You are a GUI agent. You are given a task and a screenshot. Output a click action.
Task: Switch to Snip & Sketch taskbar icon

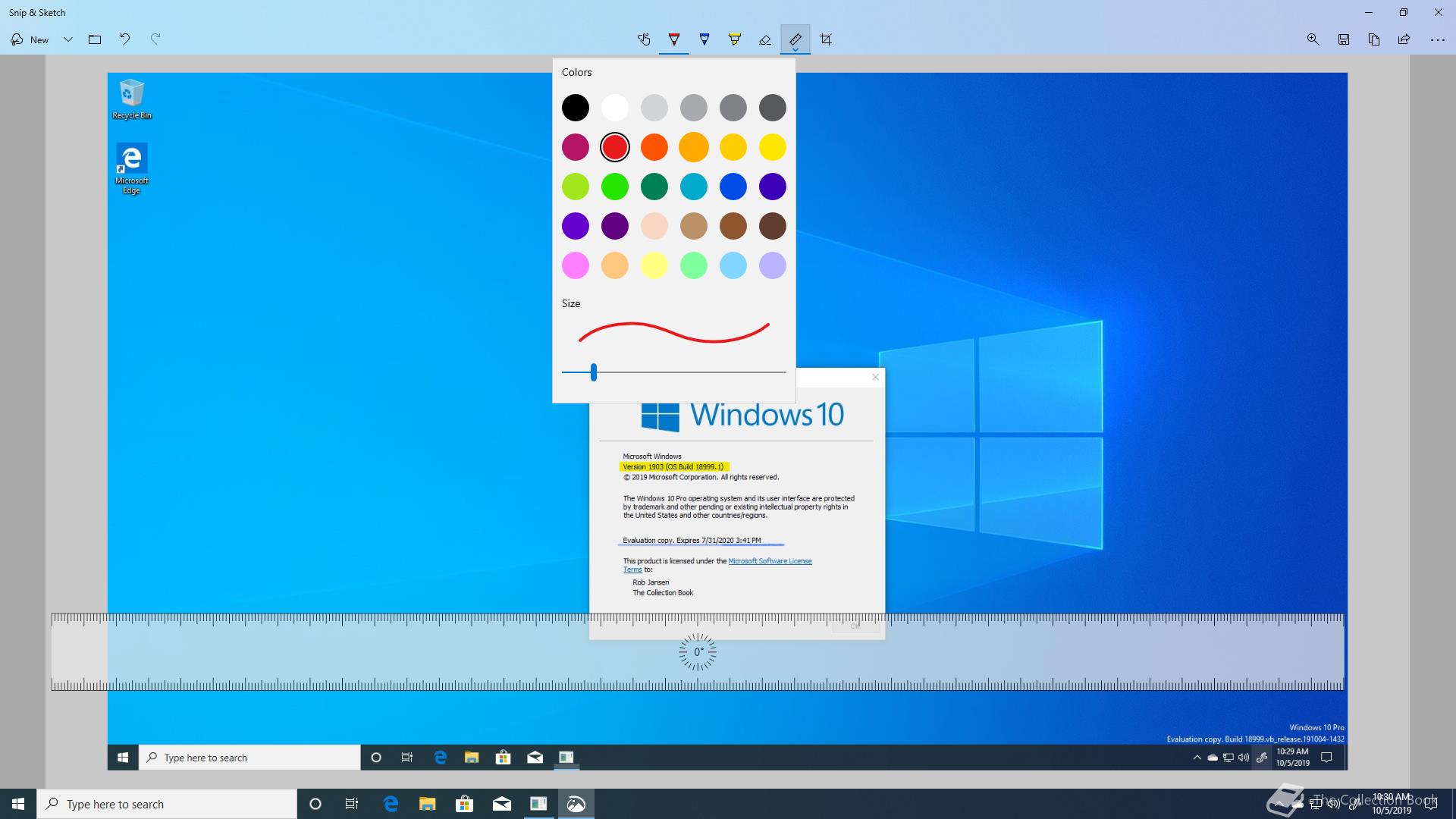(576, 804)
